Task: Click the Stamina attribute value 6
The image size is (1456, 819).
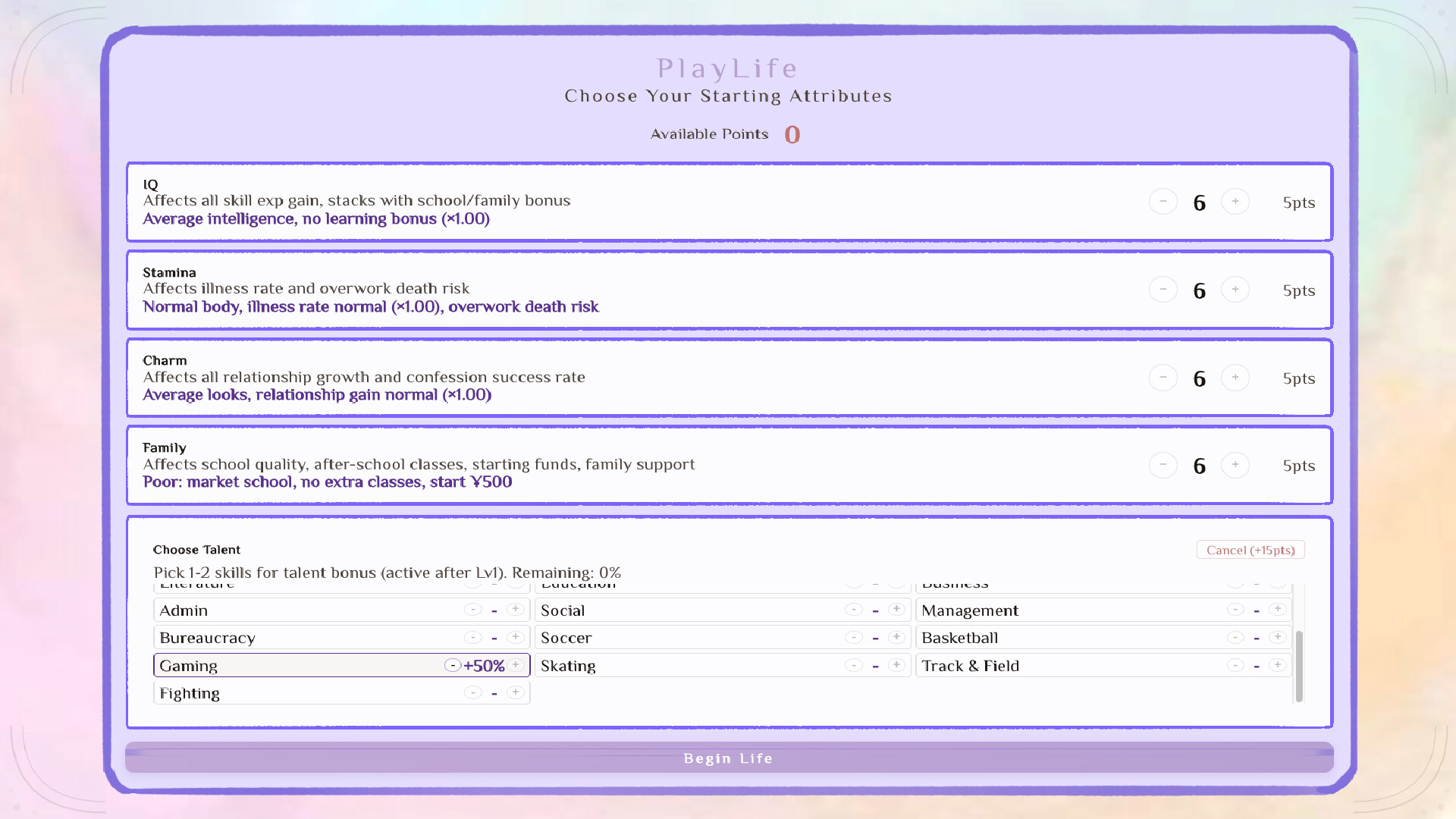Action: (x=1199, y=290)
